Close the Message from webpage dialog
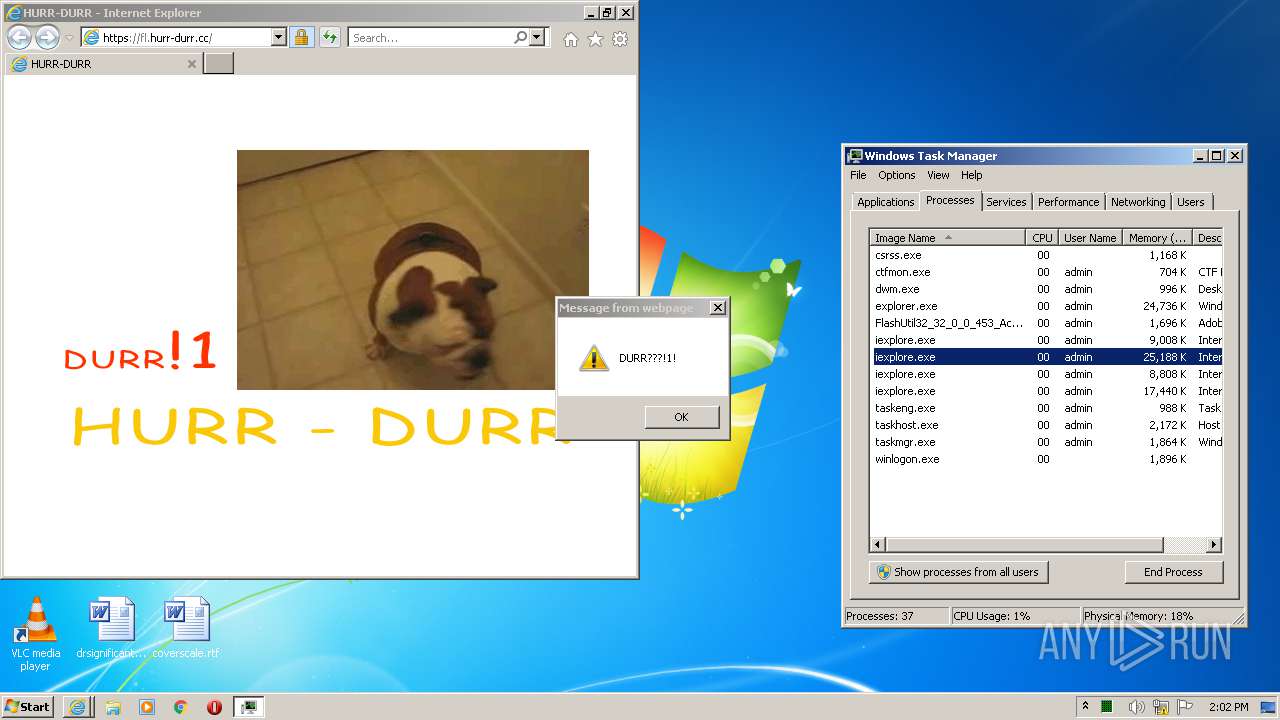This screenshot has height=720, width=1280. pyautogui.click(x=717, y=308)
